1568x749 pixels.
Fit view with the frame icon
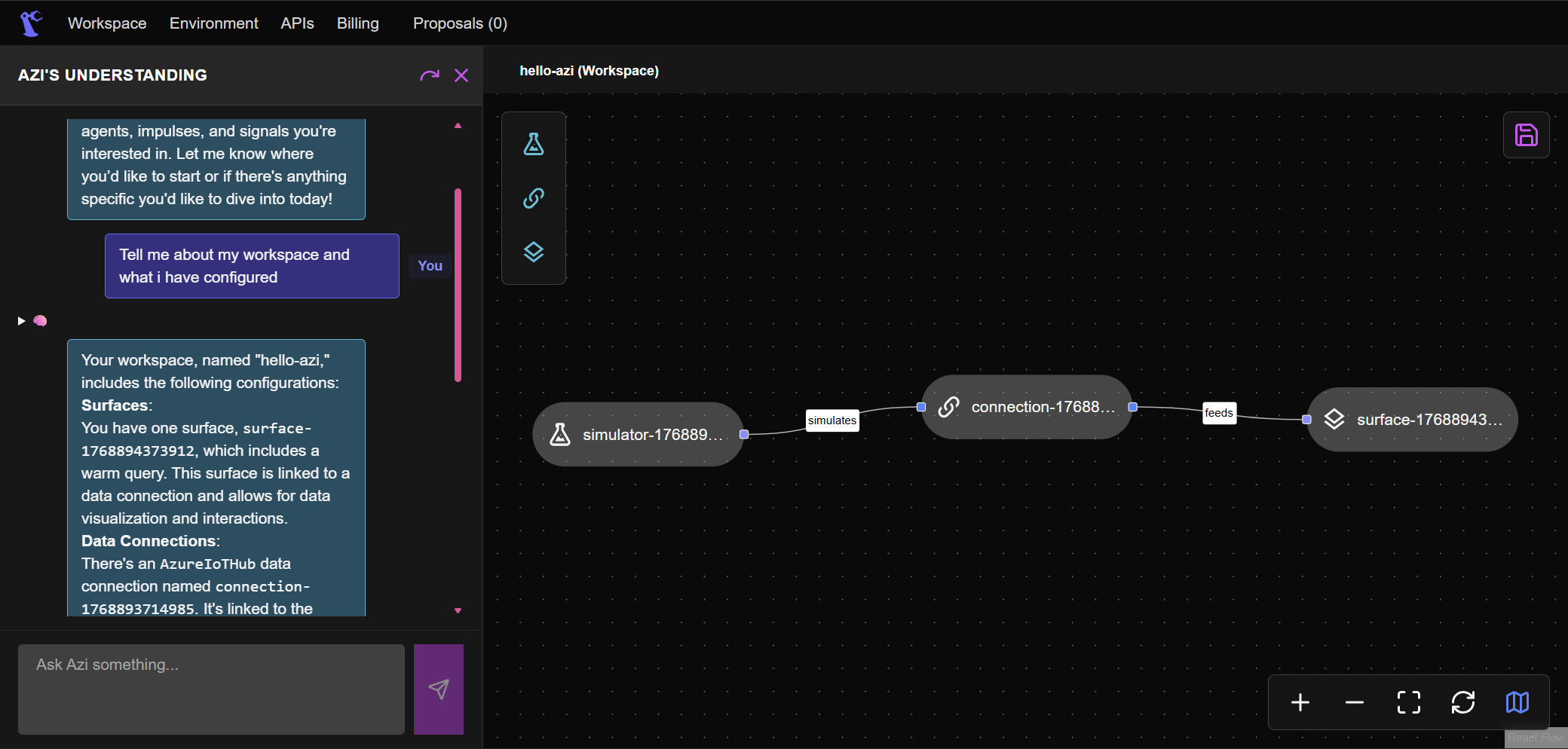point(1409,702)
